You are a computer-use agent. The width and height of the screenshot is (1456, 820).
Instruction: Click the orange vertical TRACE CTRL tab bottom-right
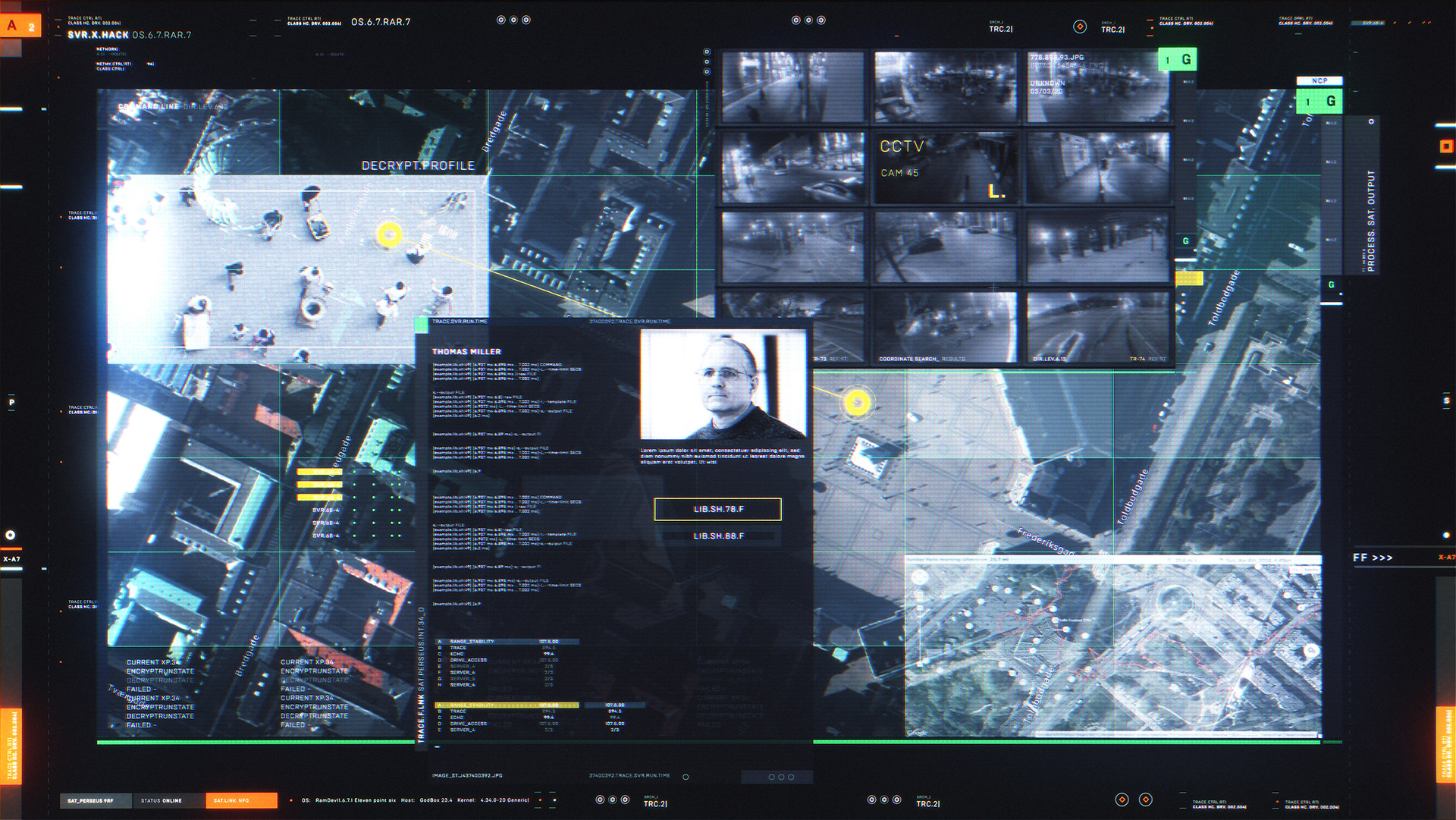pos(1446,745)
